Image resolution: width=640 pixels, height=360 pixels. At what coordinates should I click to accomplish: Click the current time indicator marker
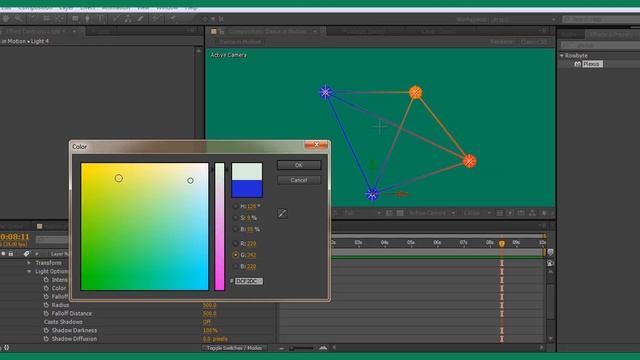502,244
